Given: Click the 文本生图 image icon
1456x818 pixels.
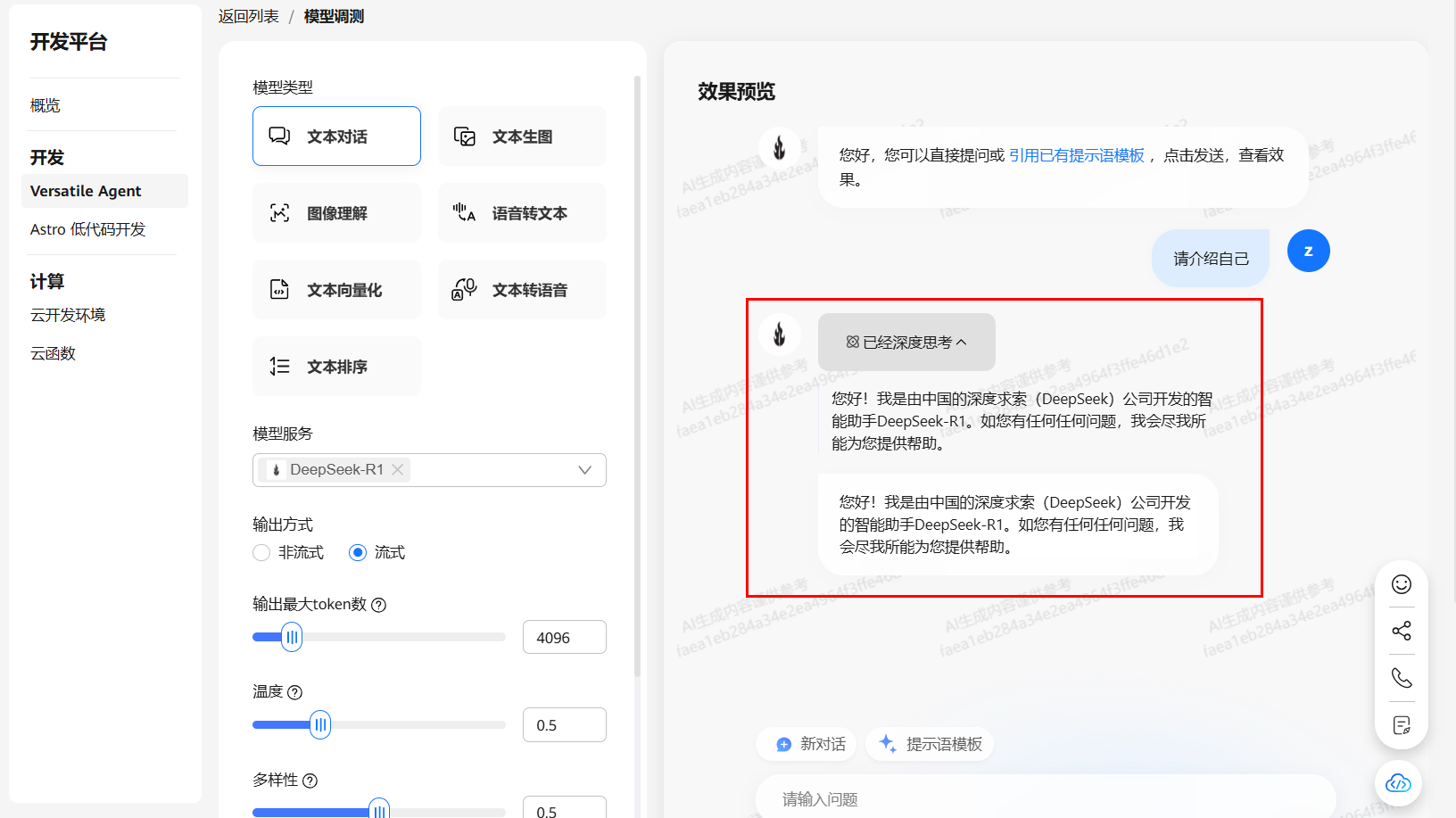Looking at the screenshot, I should (465, 136).
